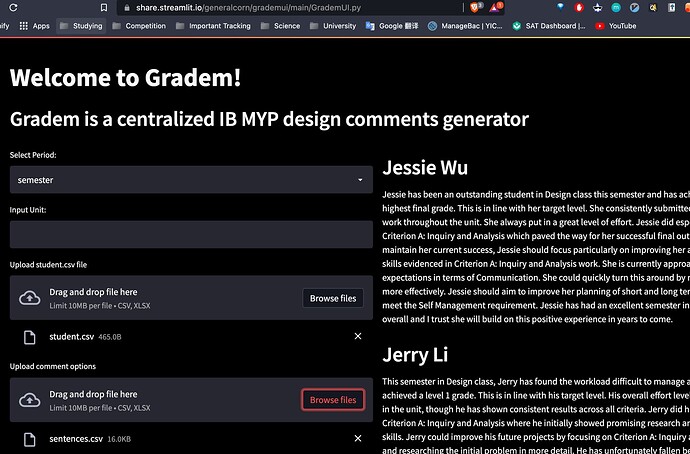The width and height of the screenshot is (690, 454).
Task: Click the bookmark icon beside the address bar
Action: point(104,7)
